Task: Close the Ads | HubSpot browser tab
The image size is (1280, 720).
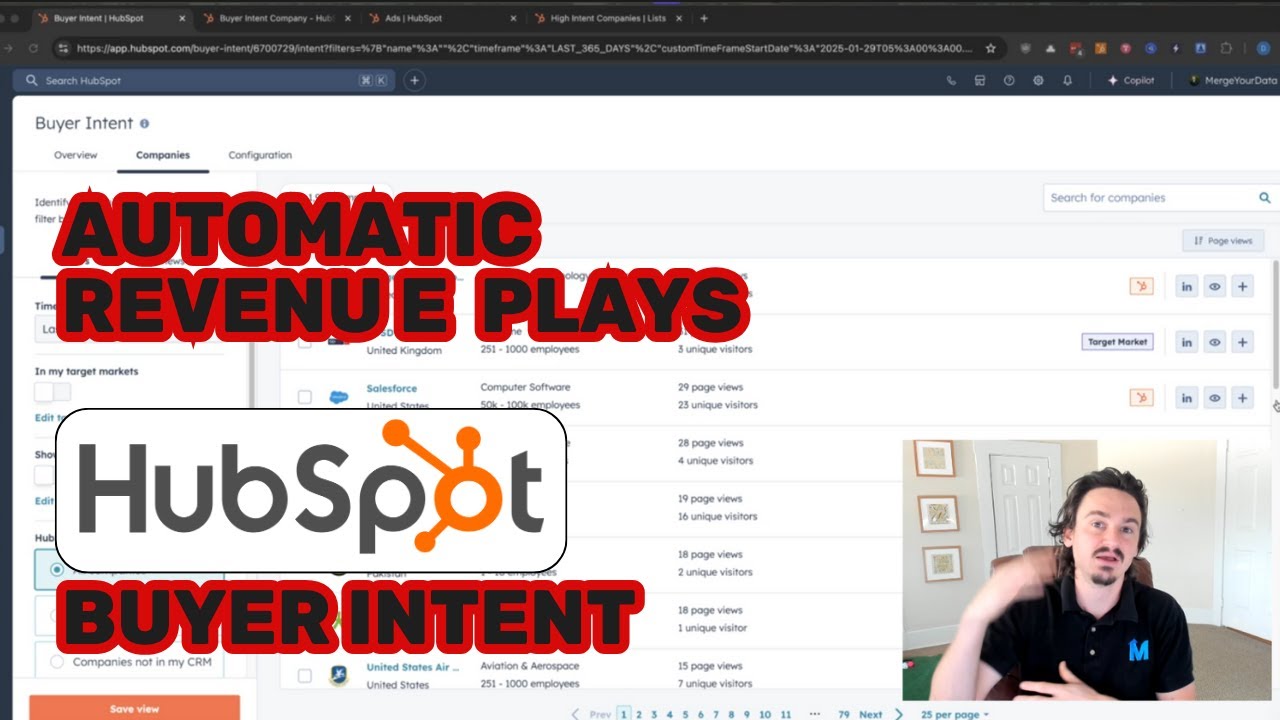Action: [x=513, y=18]
